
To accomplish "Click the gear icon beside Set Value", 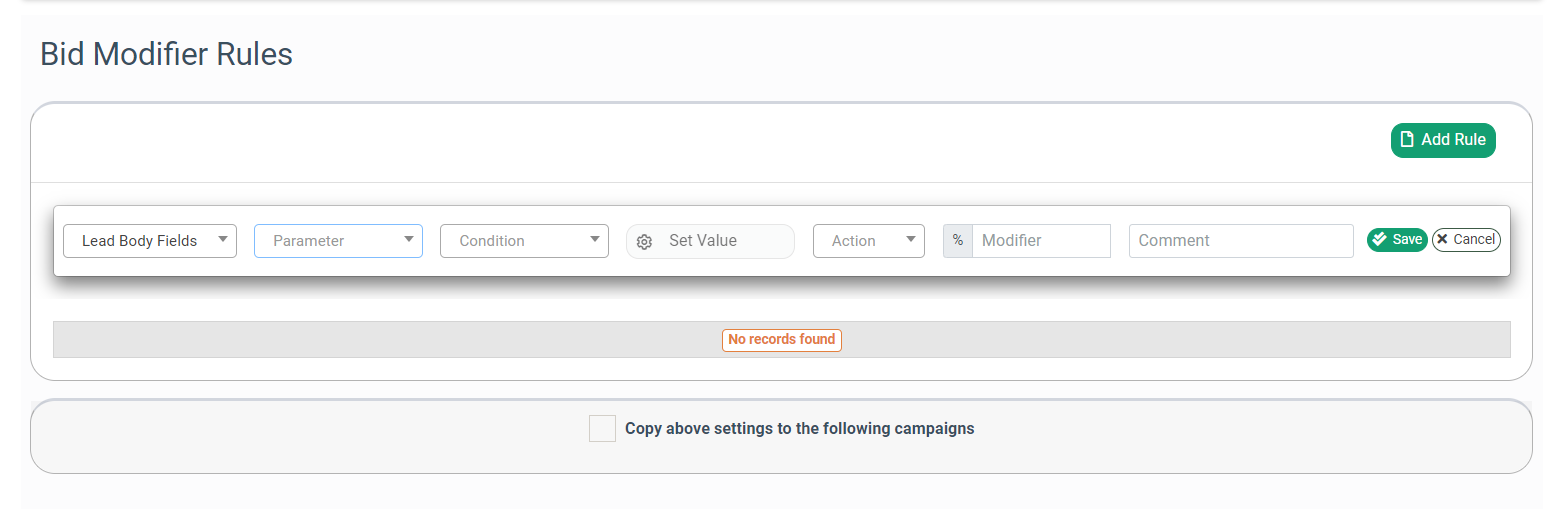I will 644,241.
